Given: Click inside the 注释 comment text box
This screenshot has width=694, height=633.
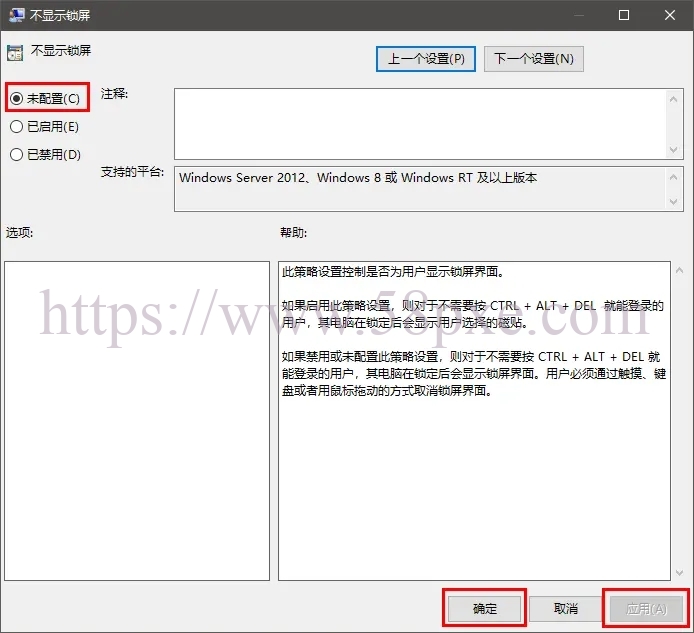Looking at the screenshot, I should point(420,124).
